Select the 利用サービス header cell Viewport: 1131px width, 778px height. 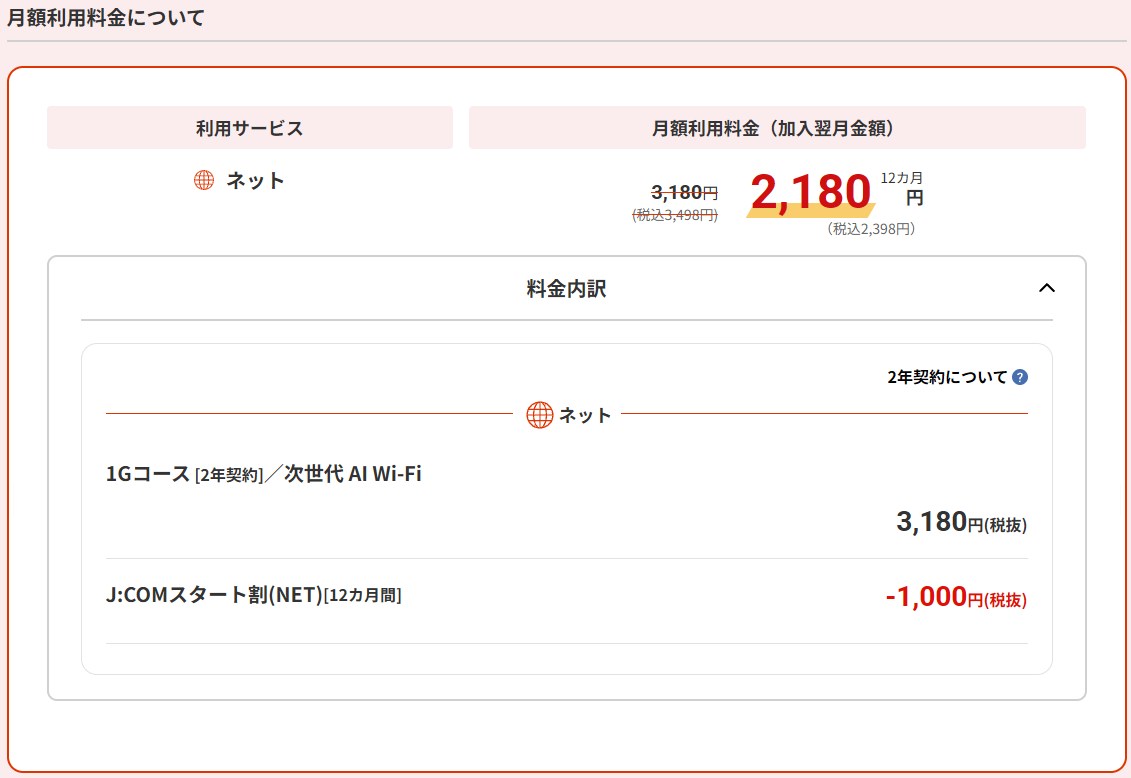click(249, 128)
